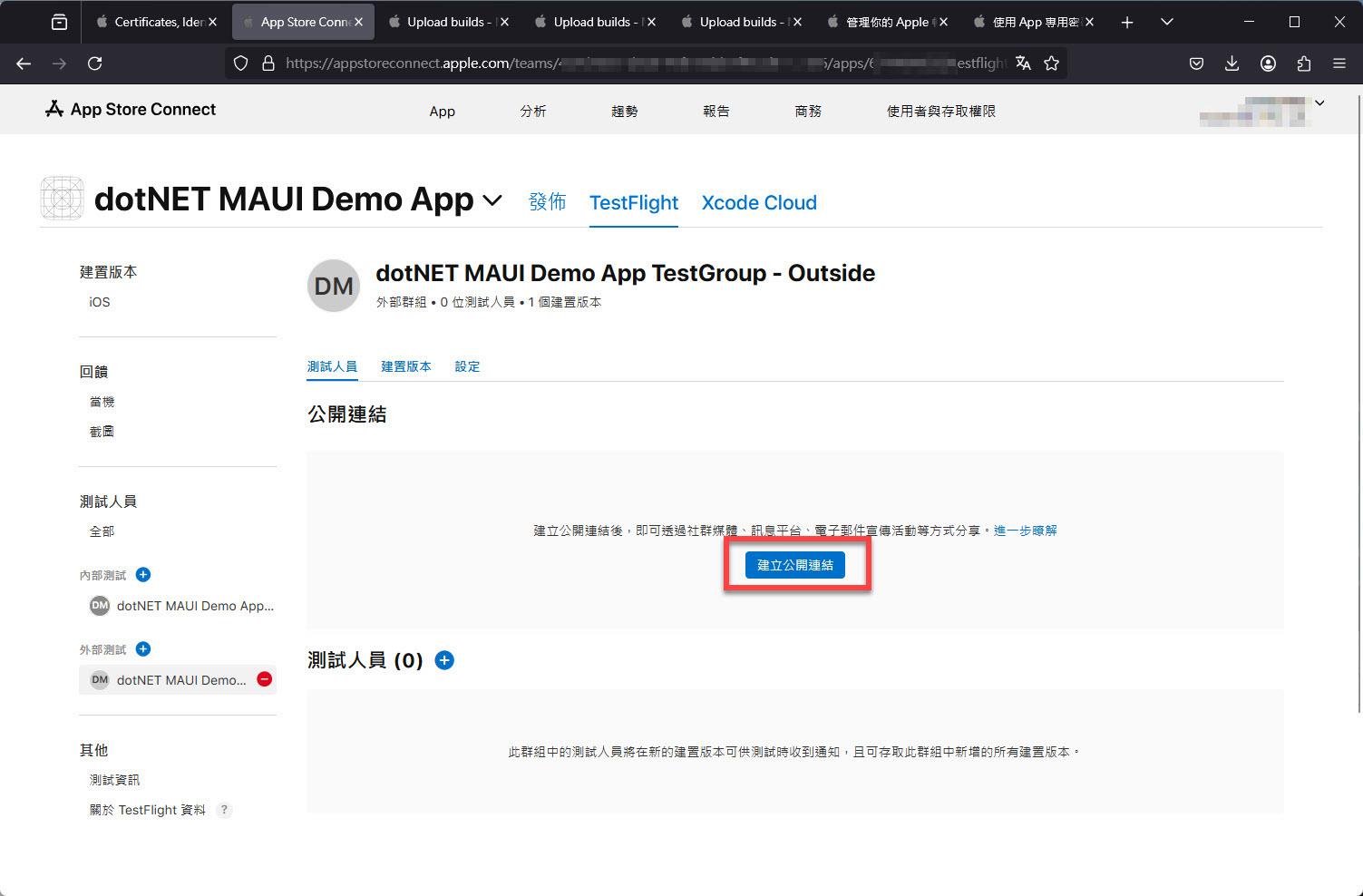Add a tester with plus icon beside 測試人員 (0)
This screenshot has width=1363, height=896.
click(444, 660)
